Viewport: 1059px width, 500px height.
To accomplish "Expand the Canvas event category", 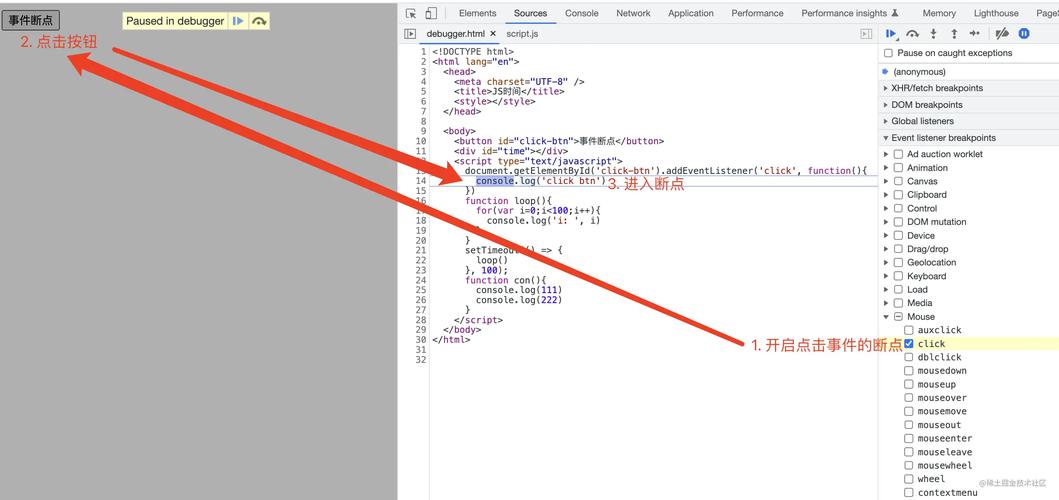I will coord(886,181).
